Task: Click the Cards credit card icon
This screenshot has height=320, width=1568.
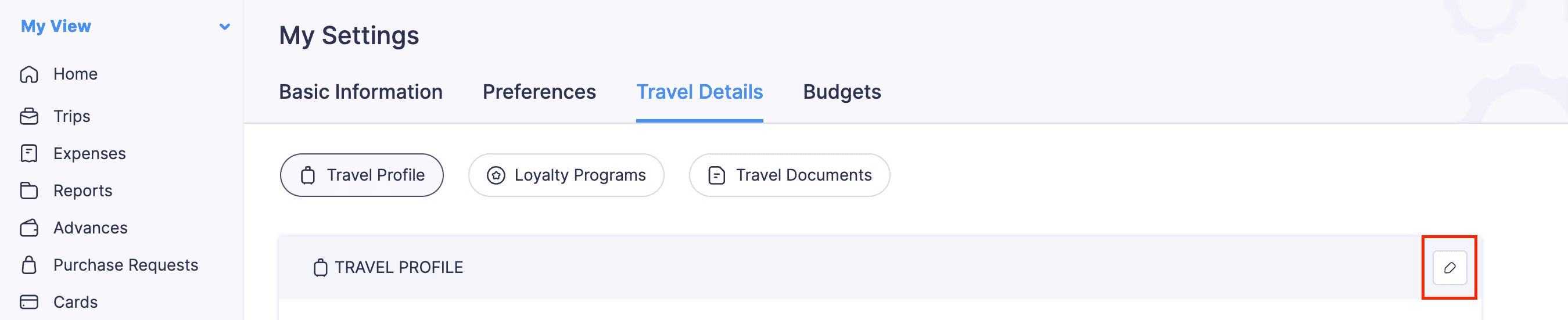Action: coord(28,302)
